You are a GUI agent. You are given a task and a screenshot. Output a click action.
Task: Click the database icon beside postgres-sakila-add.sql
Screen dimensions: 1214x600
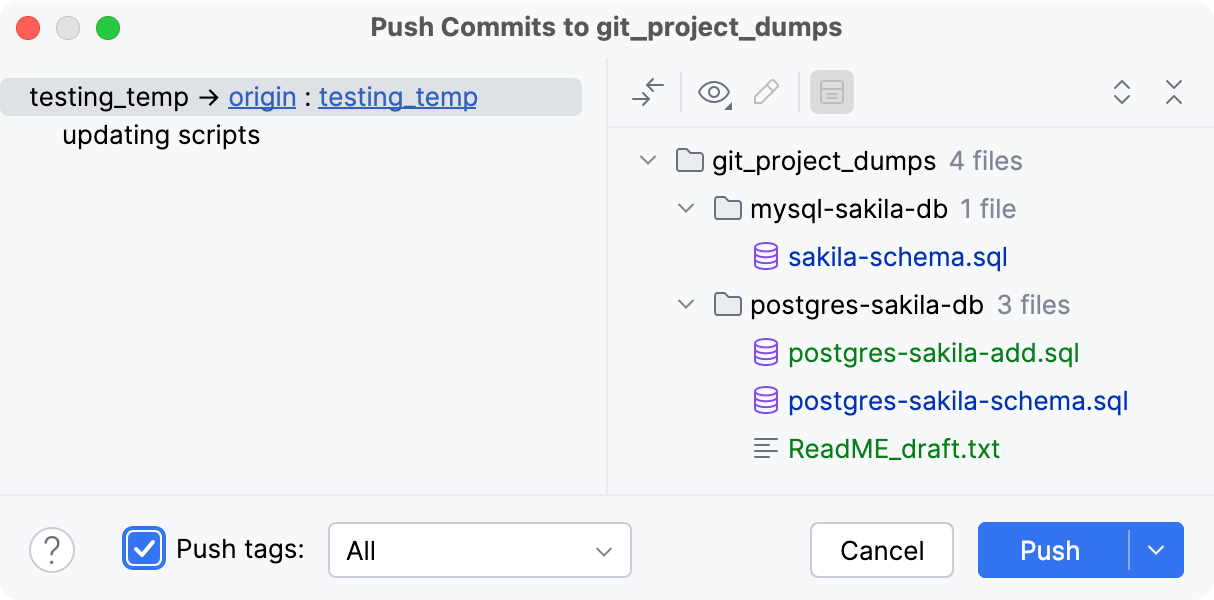765,352
